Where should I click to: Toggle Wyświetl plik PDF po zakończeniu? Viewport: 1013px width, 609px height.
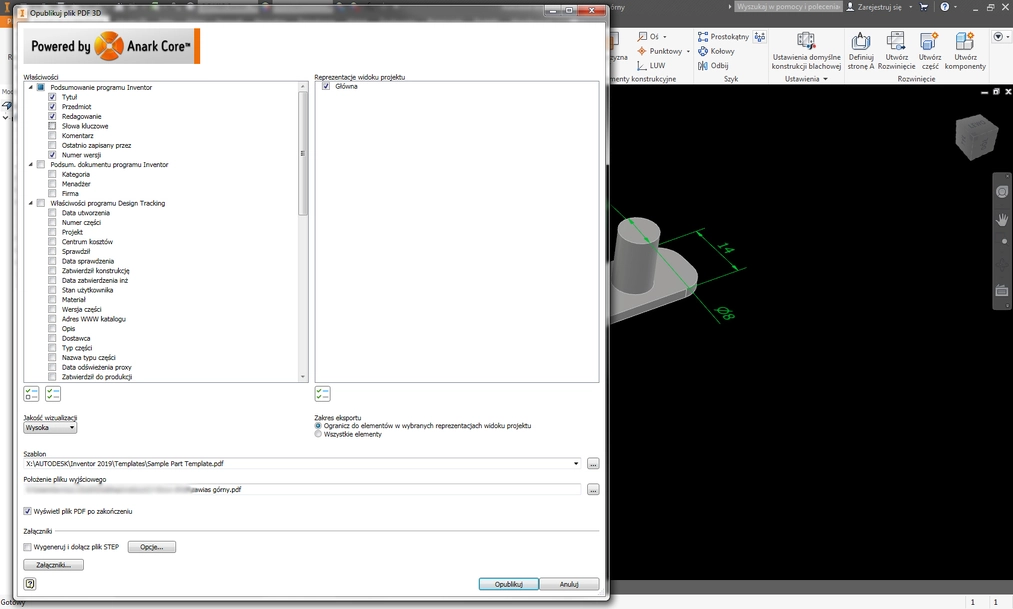click(x=28, y=511)
